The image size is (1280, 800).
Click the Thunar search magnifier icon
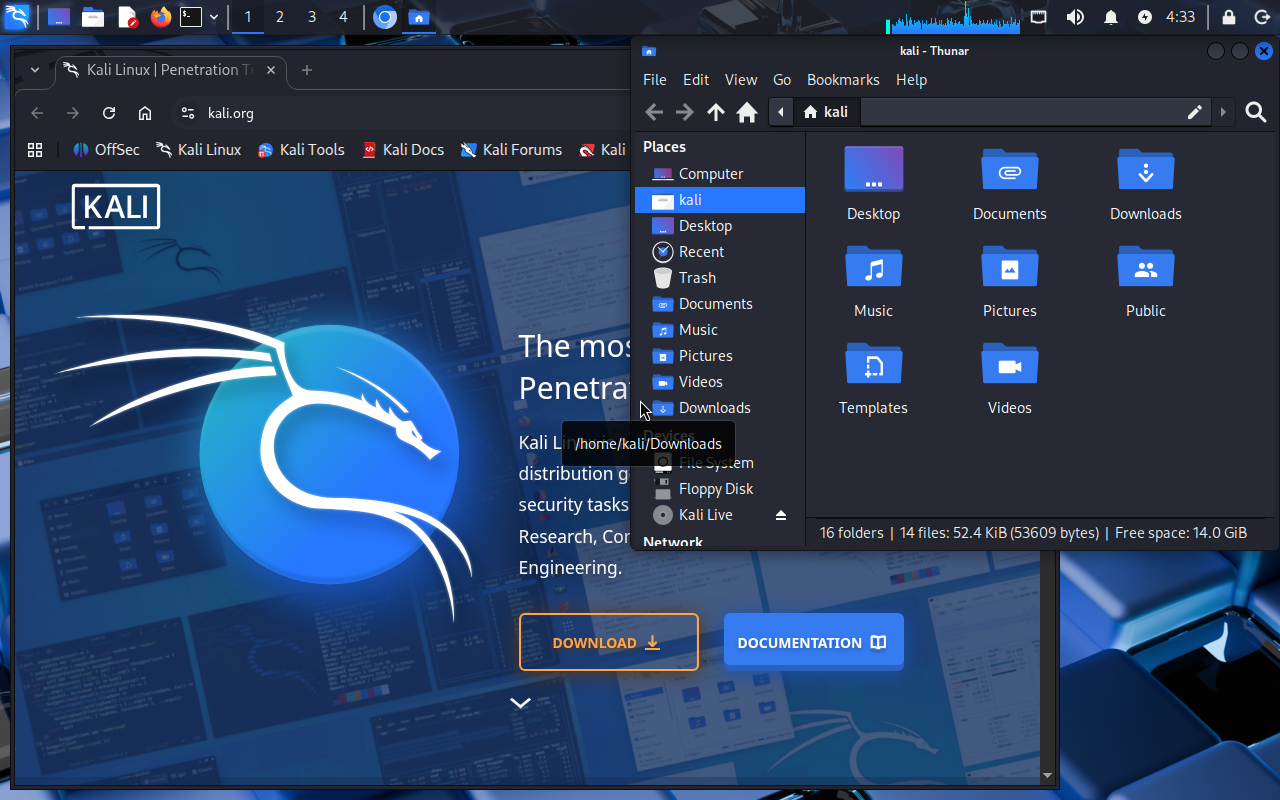(1256, 113)
